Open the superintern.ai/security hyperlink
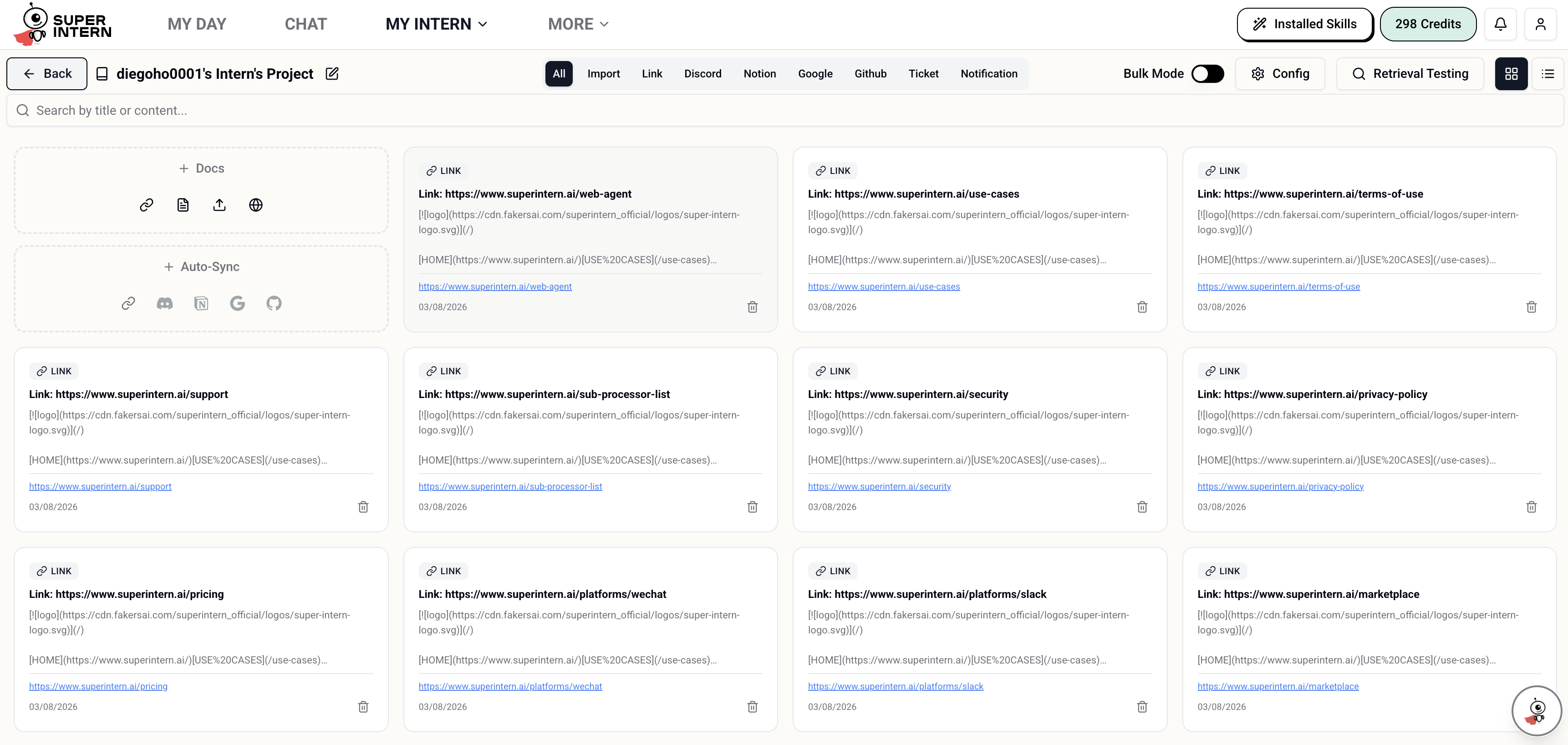The image size is (1568, 745). click(879, 486)
